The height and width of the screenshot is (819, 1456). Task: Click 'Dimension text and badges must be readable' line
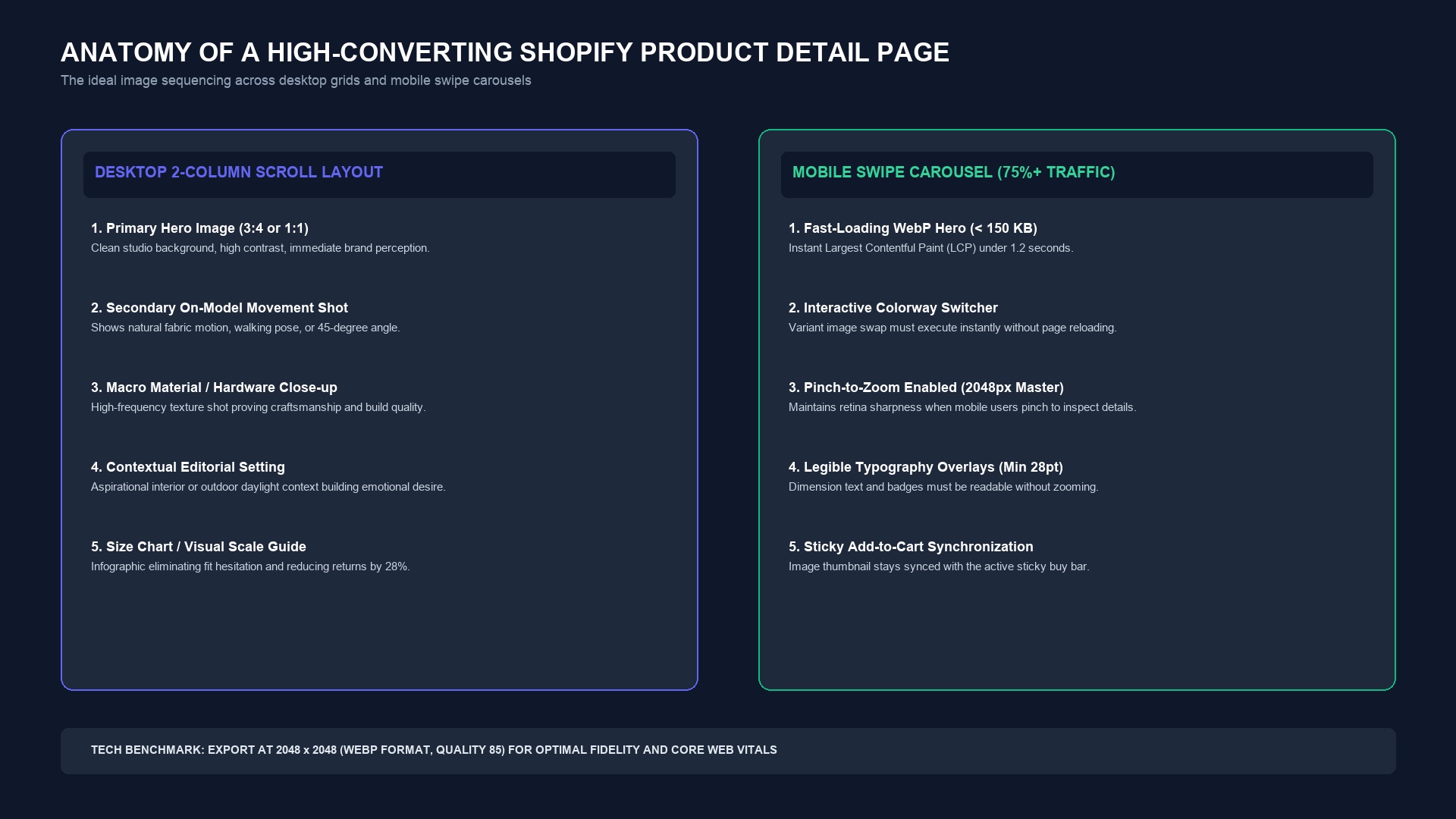click(943, 487)
